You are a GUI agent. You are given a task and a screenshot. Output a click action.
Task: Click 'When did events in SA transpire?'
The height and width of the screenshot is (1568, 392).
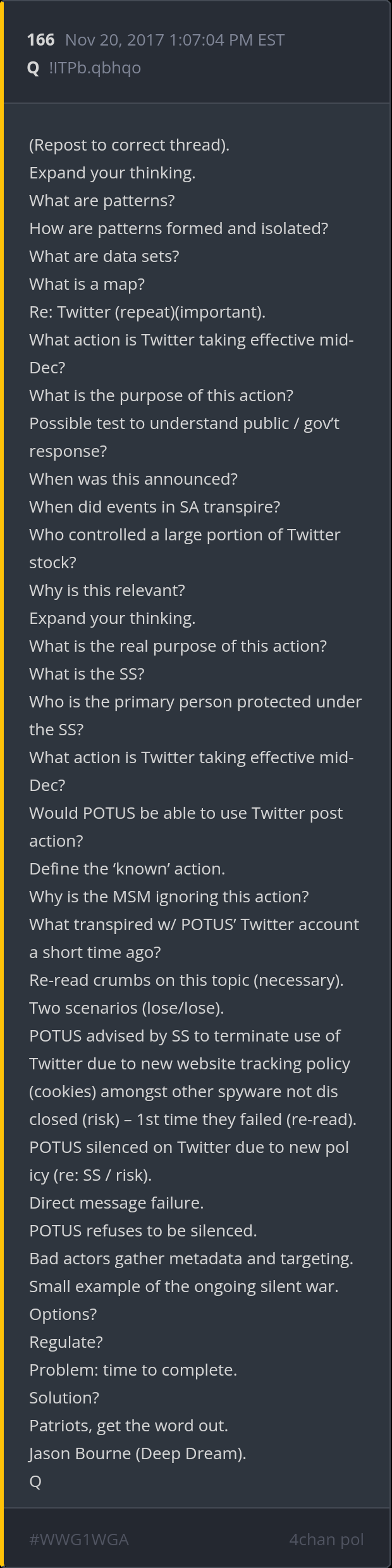(x=154, y=507)
